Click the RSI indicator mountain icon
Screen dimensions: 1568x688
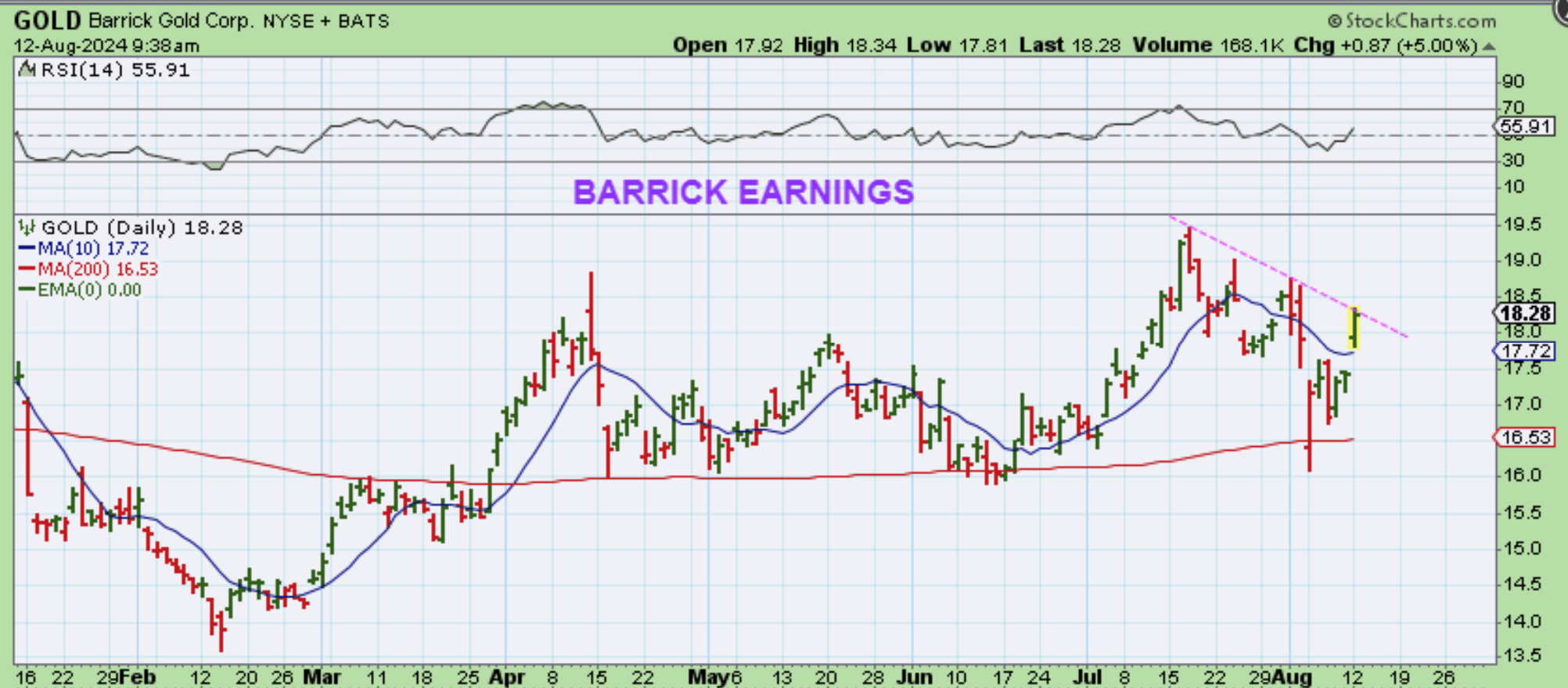tap(27, 70)
